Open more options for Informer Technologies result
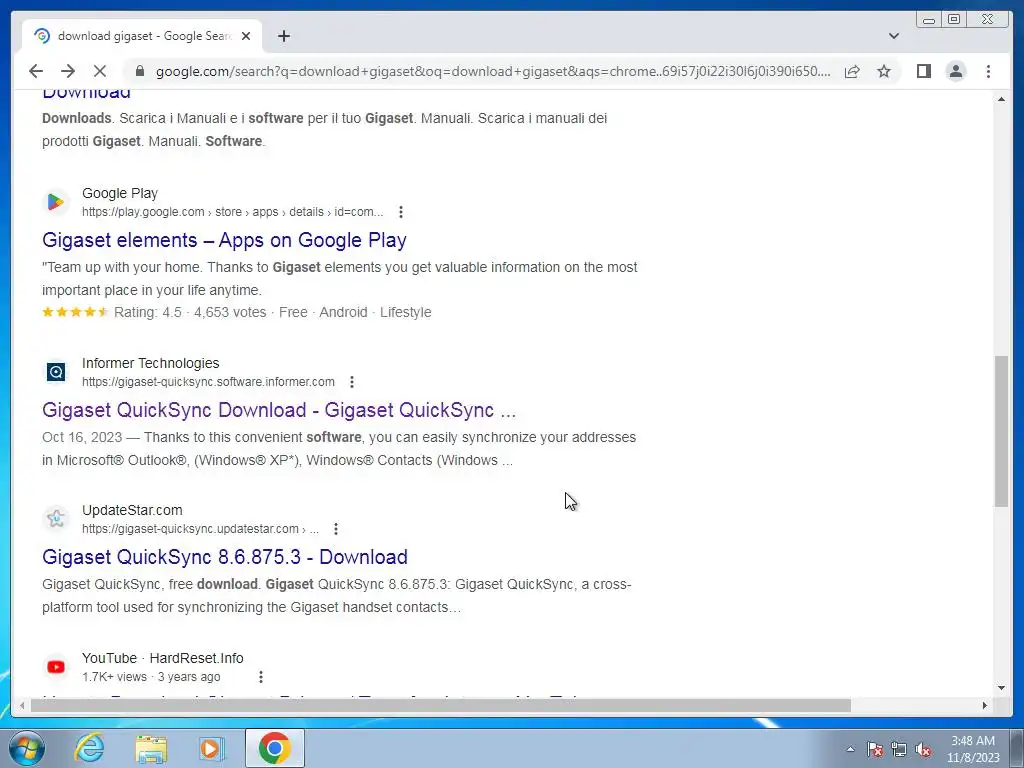This screenshot has width=1024, height=768. coord(352,382)
